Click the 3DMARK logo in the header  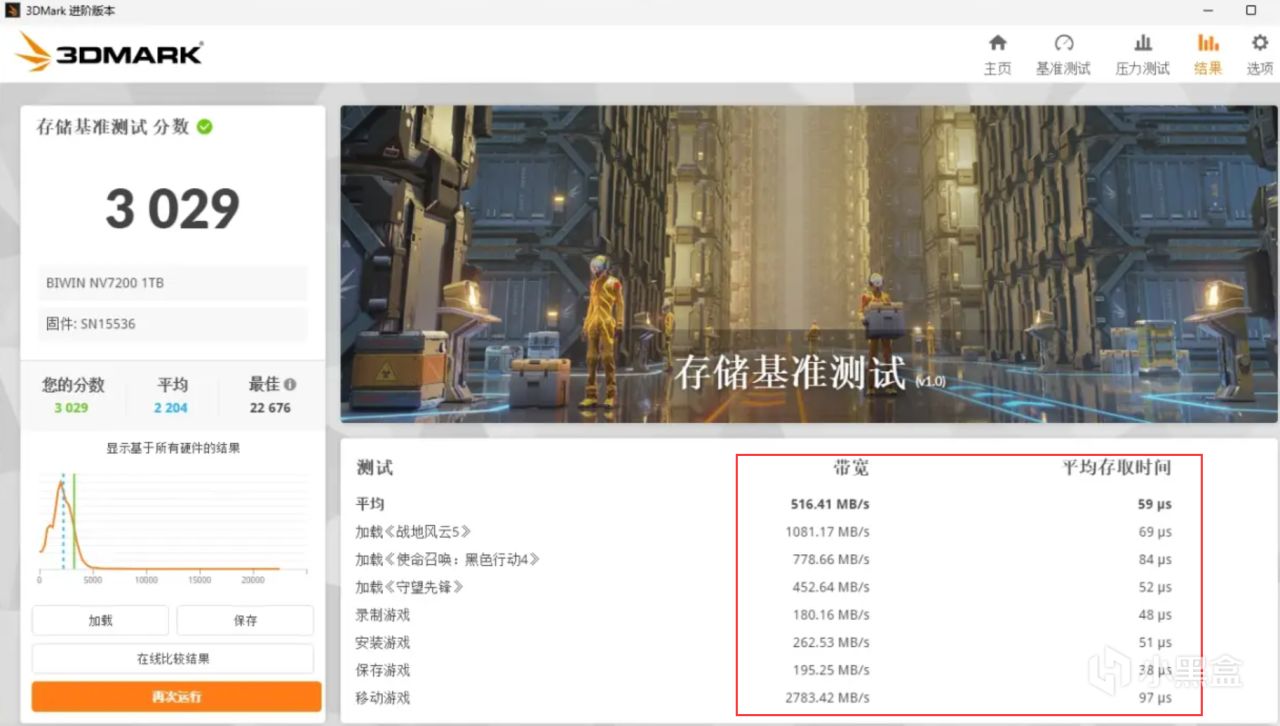tap(109, 52)
